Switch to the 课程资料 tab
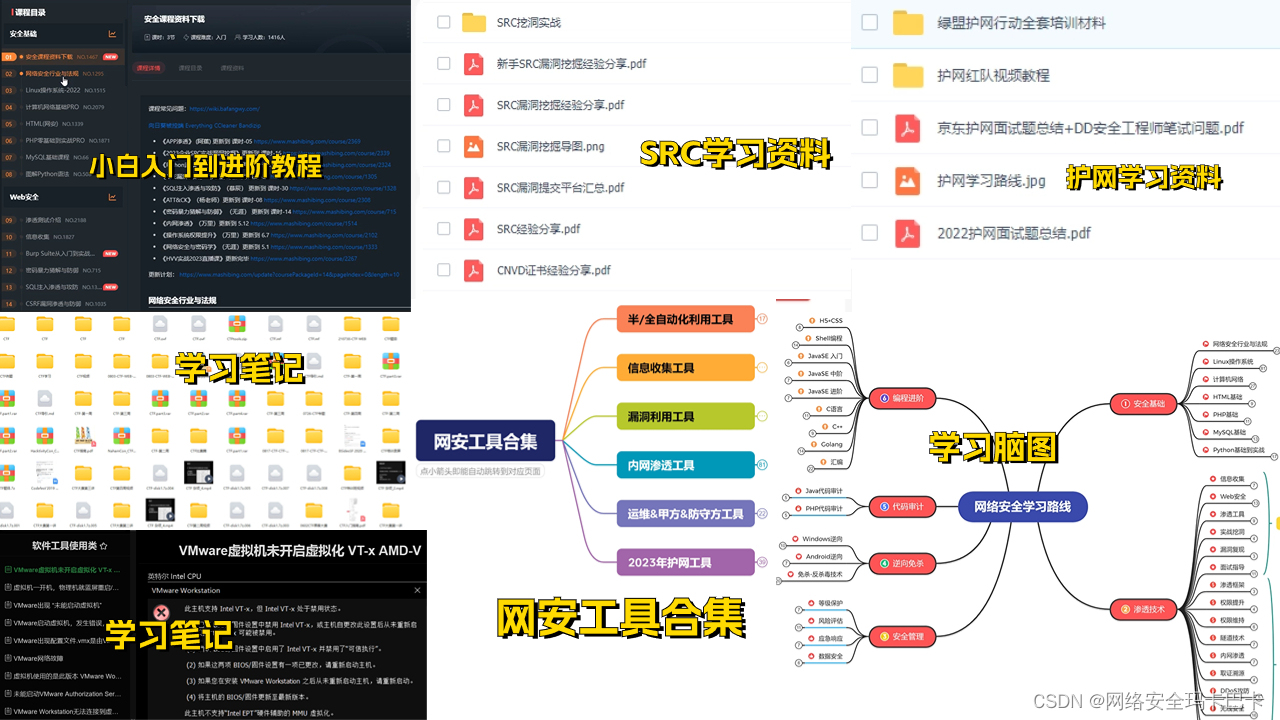This screenshot has height=720, width=1280. (234, 67)
